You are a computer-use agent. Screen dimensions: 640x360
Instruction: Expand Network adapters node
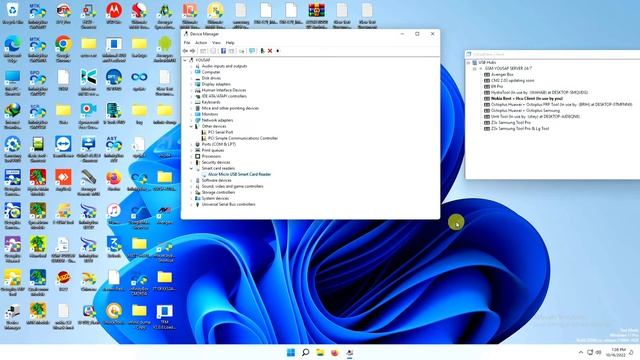(191, 120)
